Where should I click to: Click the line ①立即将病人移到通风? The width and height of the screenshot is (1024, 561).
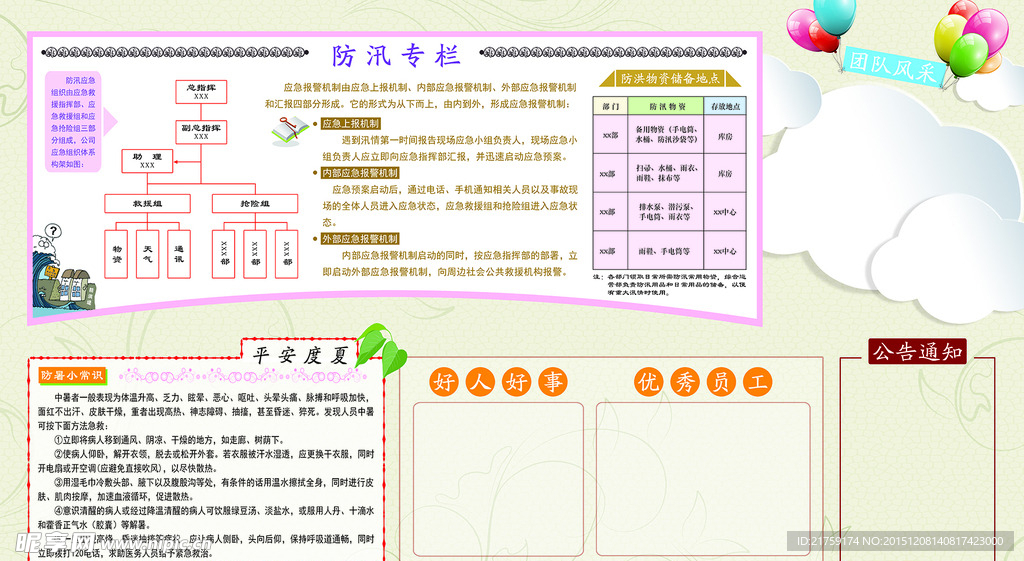[x=168, y=440]
